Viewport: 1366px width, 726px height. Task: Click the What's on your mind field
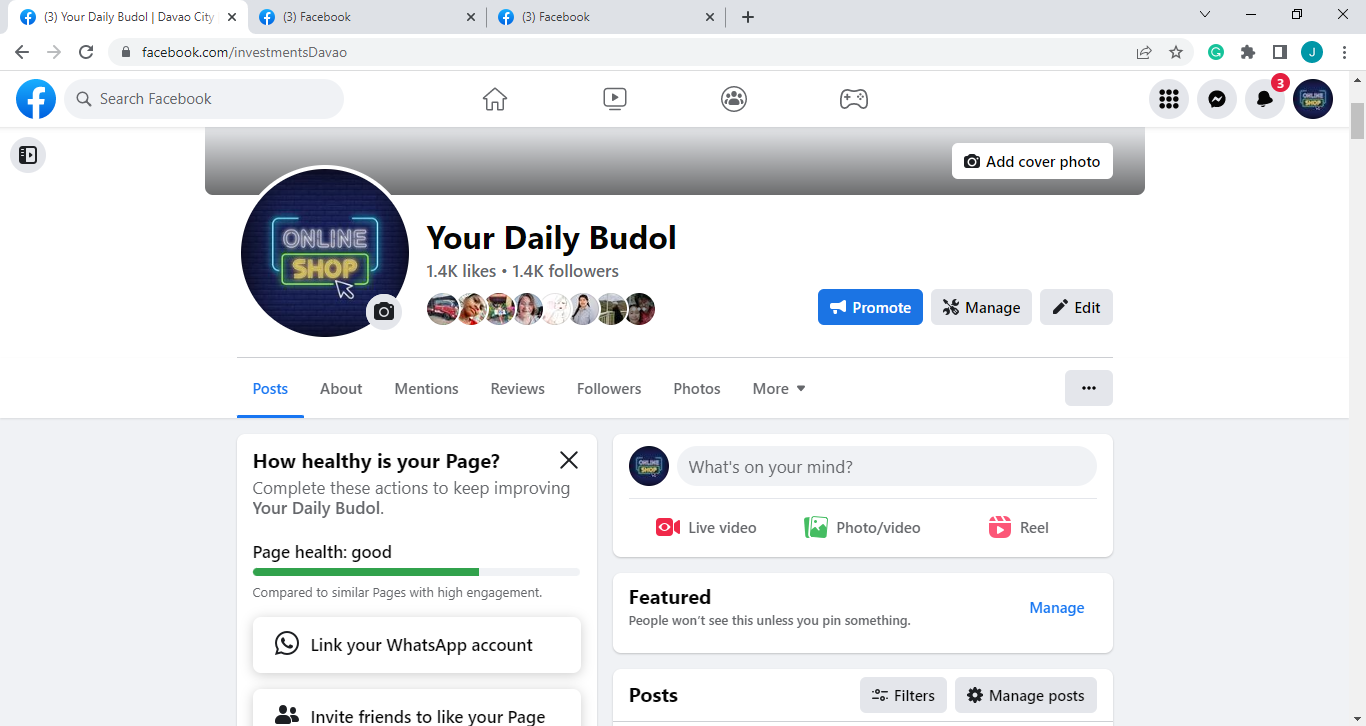[887, 466]
